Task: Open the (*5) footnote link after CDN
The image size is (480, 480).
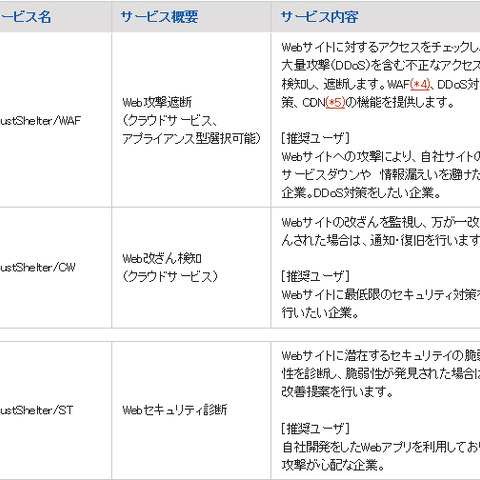Action: 335,102
